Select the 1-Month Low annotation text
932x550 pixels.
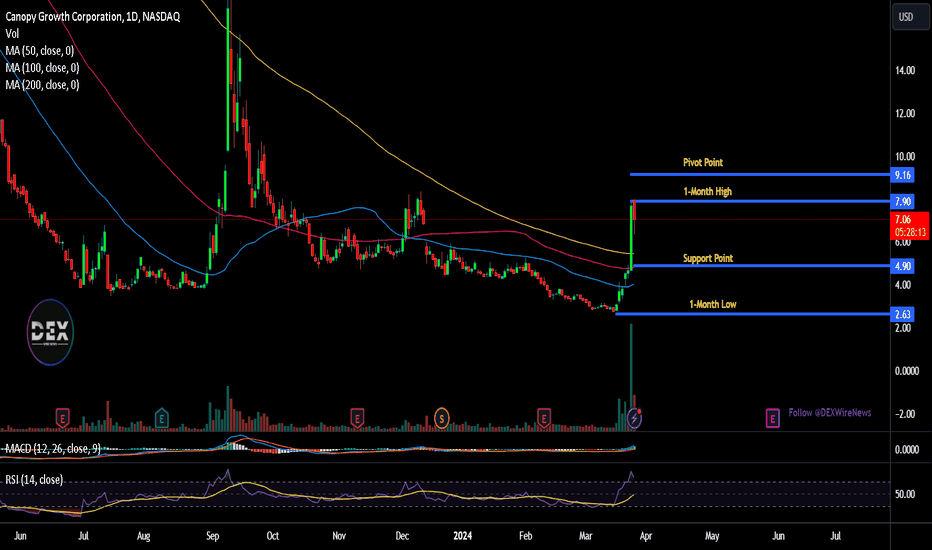tap(713, 304)
